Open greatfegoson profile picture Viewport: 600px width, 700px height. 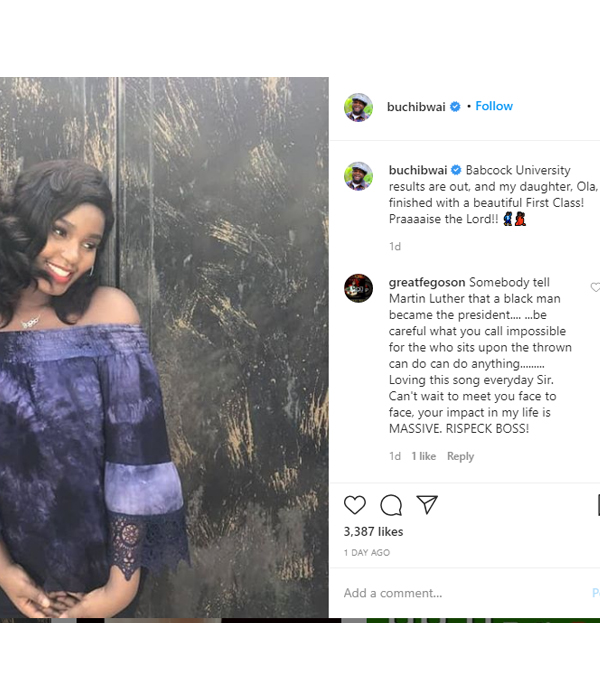tap(358, 288)
